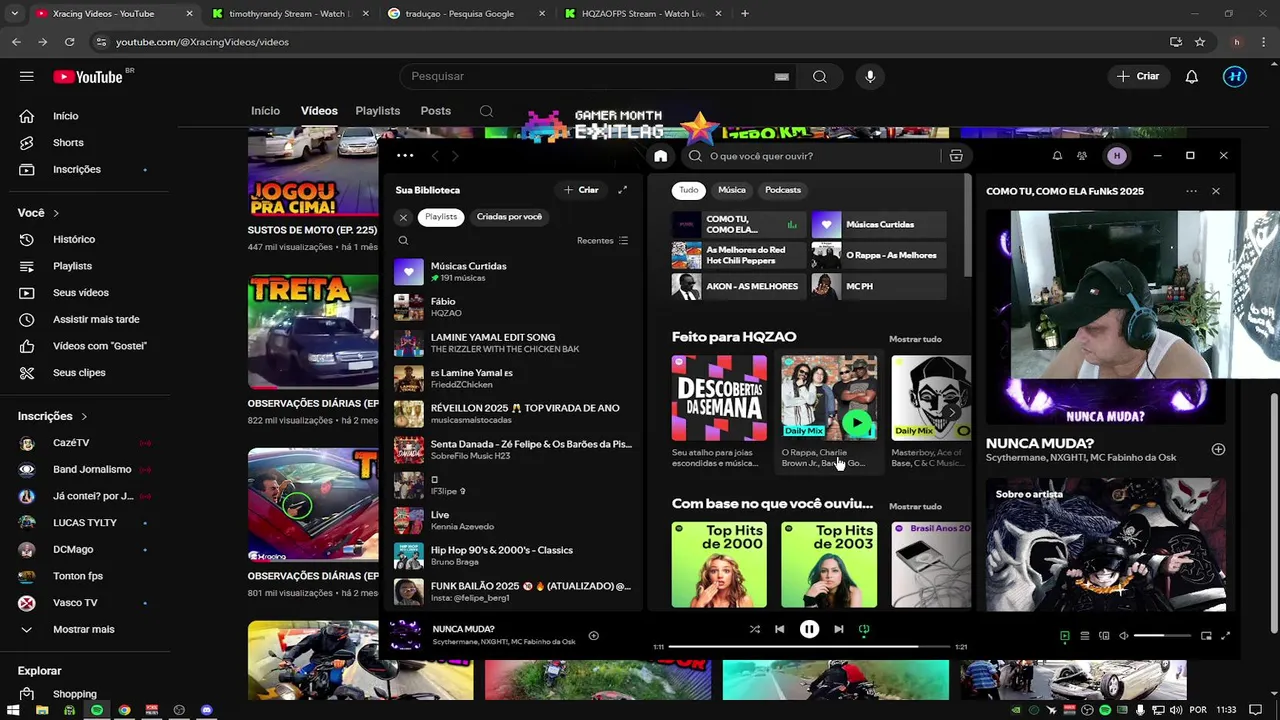Viewport: 1280px width, 720px height.
Task: Open the channel Início tab
Action: pos(265,111)
